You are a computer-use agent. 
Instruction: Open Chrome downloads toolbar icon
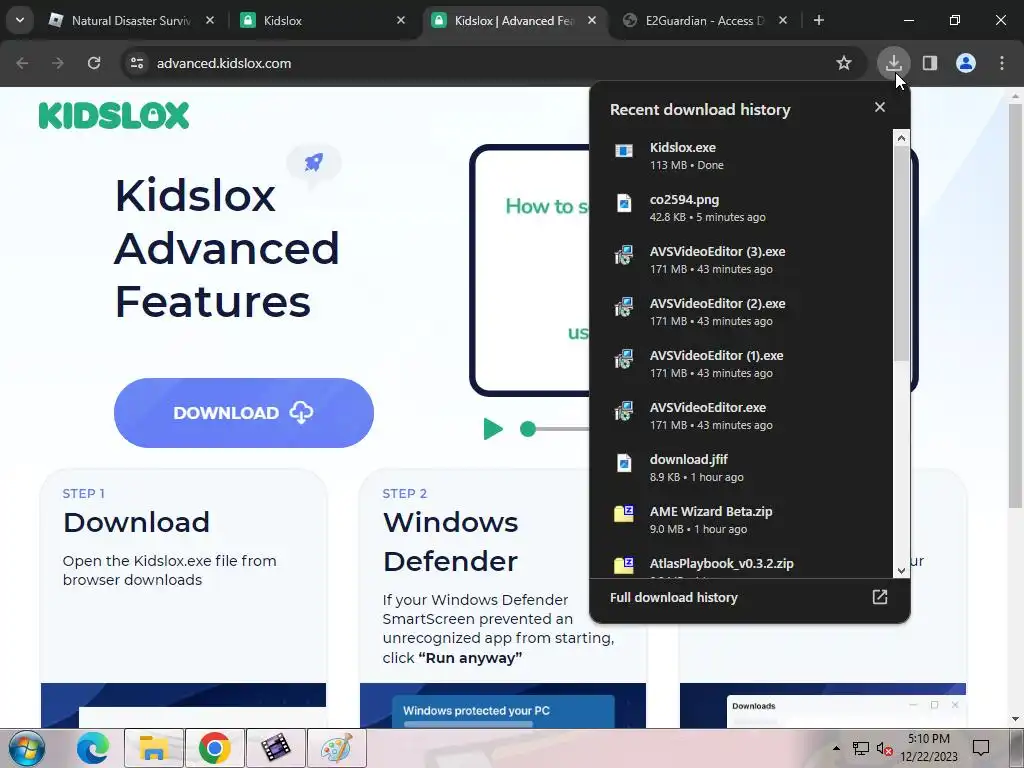tap(893, 63)
